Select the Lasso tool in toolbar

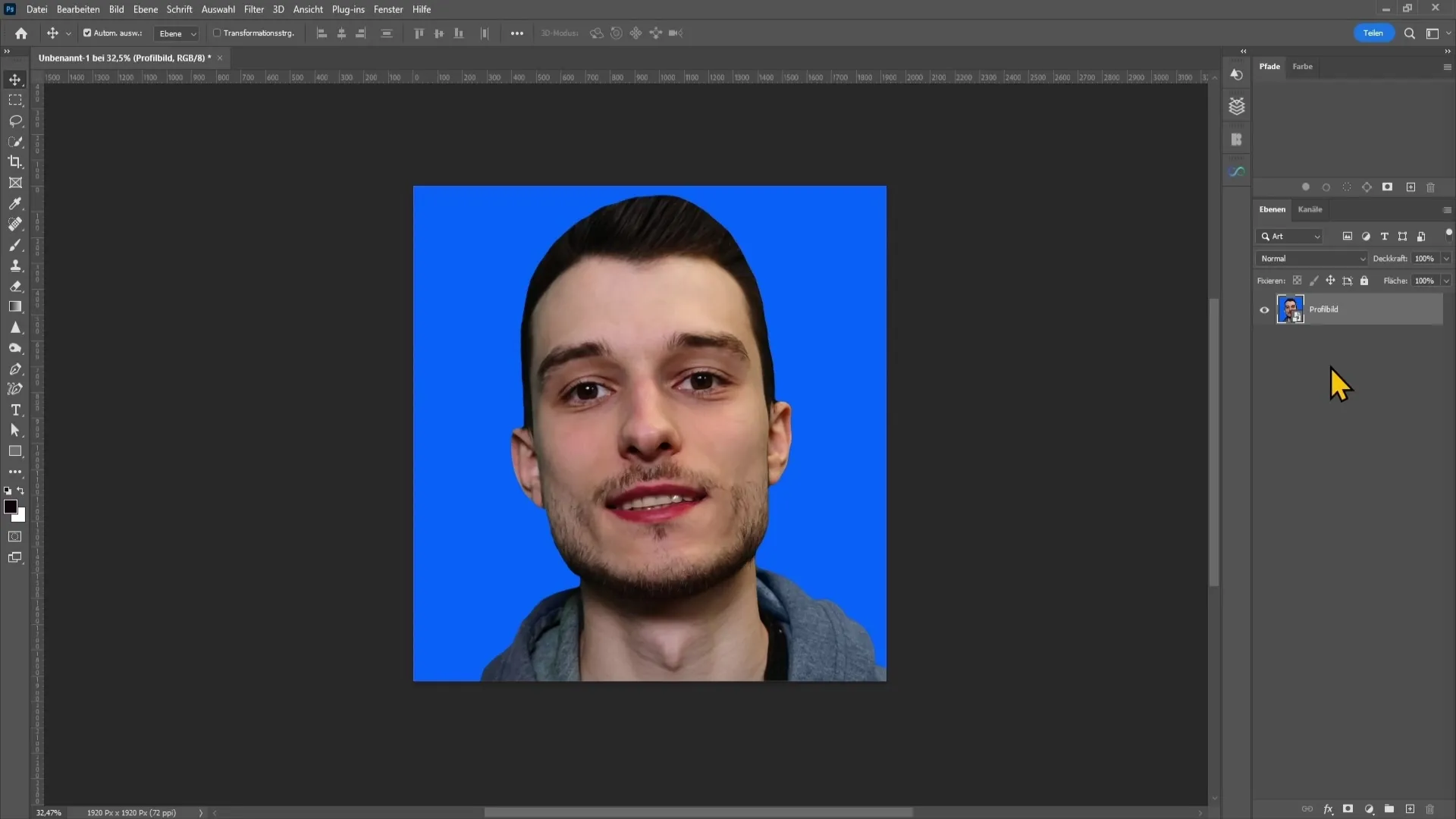tap(15, 120)
